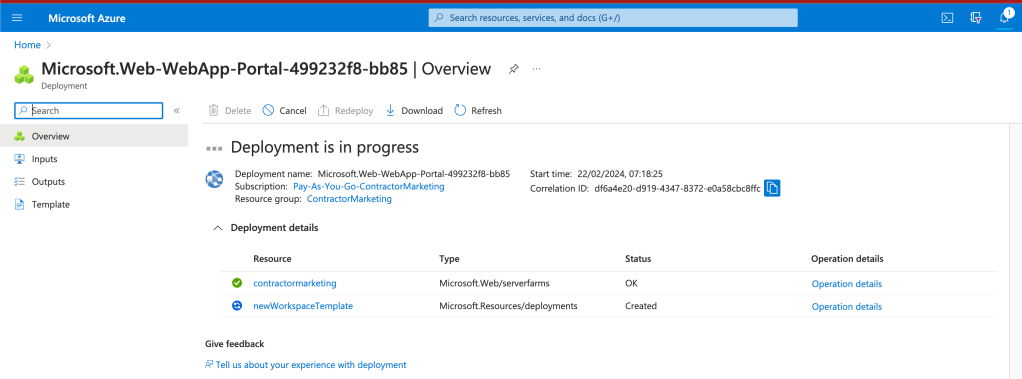
Task: Click the Created status cell
Action: [641, 306]
